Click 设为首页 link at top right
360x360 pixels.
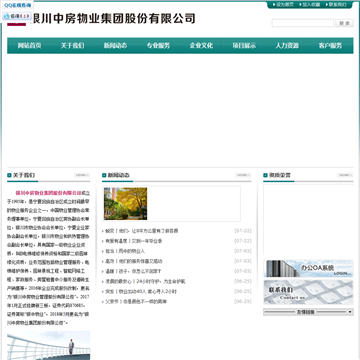(285, 5)
